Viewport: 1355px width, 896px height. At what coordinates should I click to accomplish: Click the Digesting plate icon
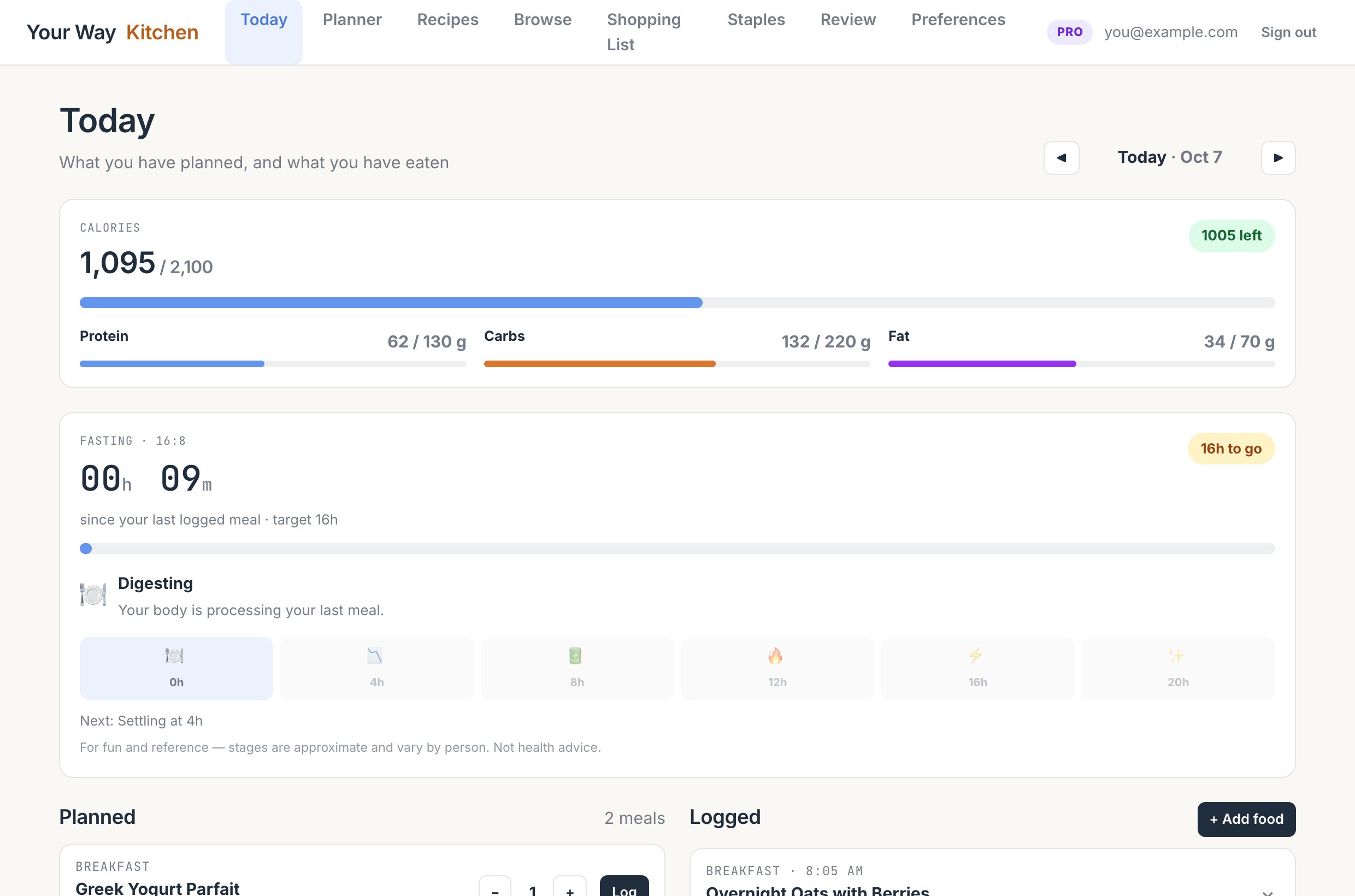click(92, 594)
